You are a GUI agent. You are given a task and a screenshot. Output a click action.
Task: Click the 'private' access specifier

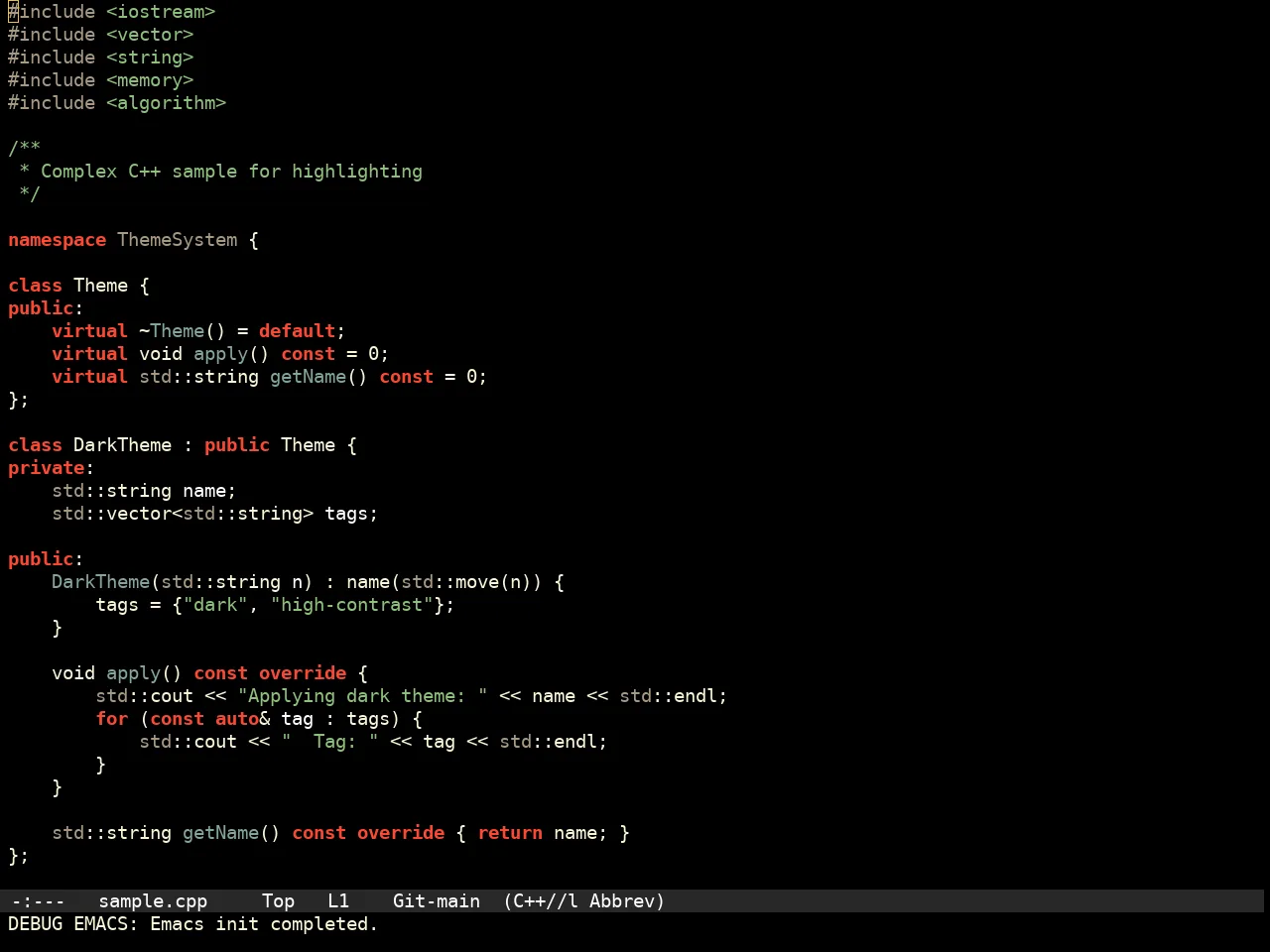coord(47,468)
